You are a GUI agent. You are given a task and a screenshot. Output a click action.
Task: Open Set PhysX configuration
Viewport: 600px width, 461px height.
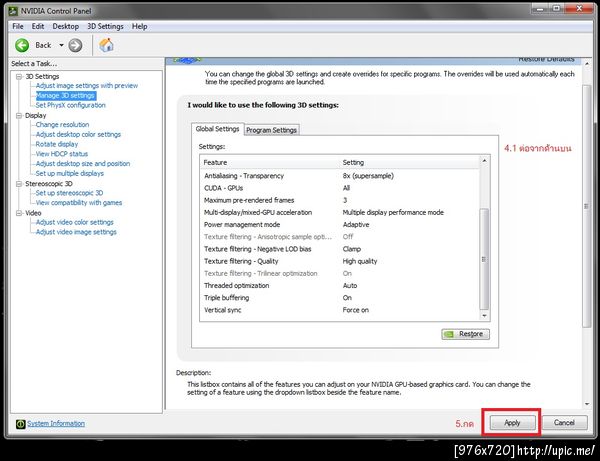tap(70, 105)
